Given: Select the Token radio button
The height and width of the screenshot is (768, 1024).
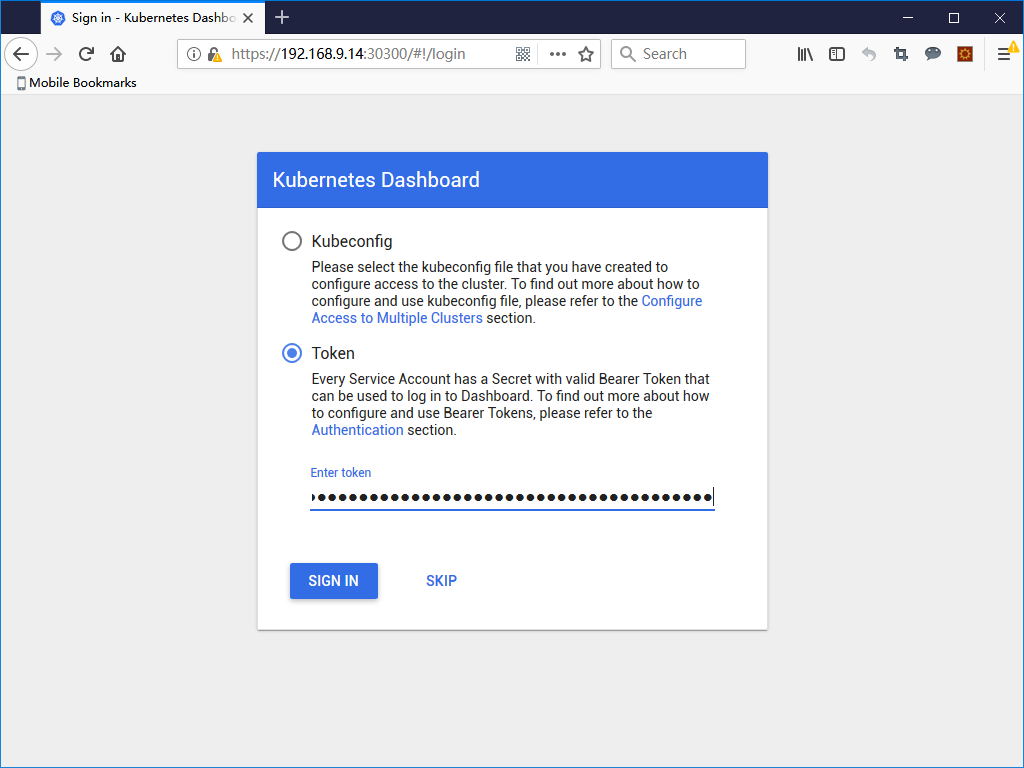Looking at the screenshot, I should pos(292,353).
